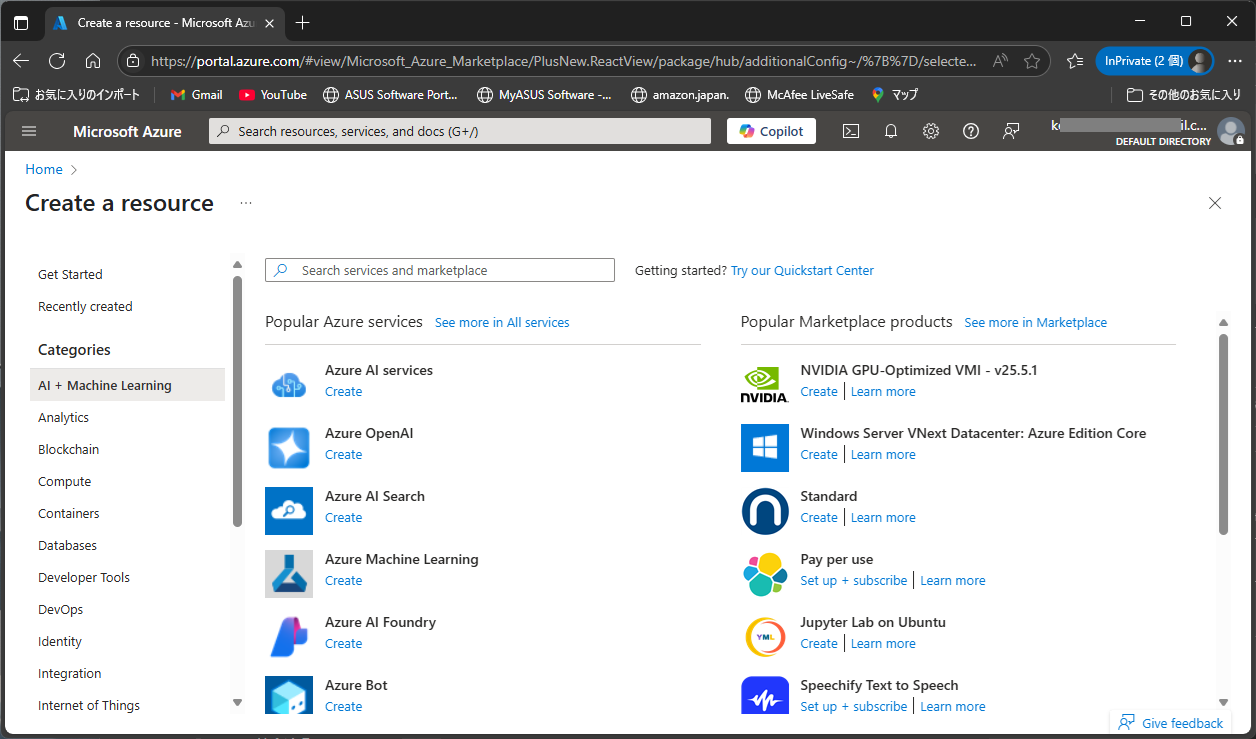Click Learn more for Jupyter Lab on Ubuntu
Screen dimensions: 1256x739
click(x=883, y=643)
